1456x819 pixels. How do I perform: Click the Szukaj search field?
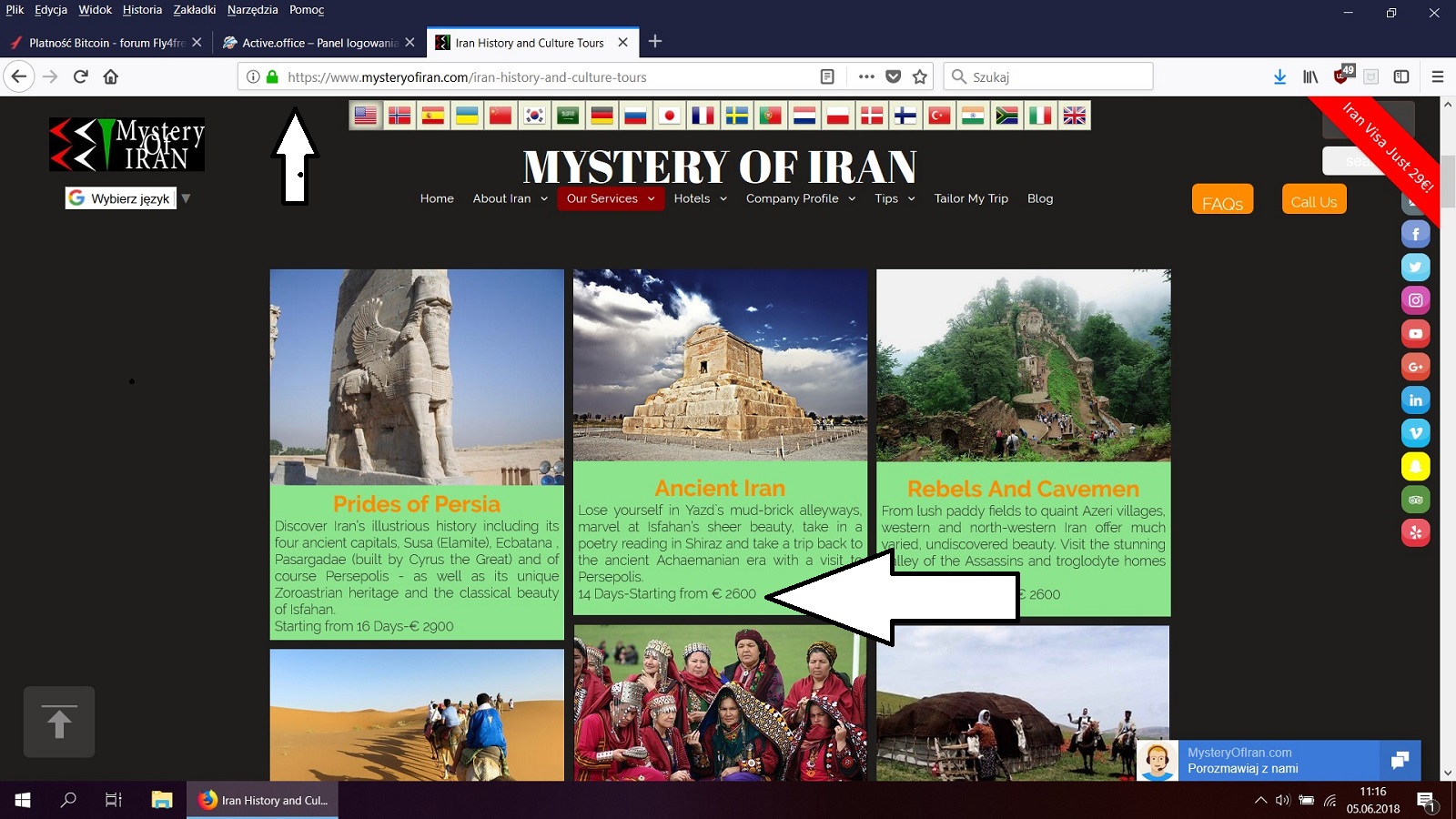pos(1048,77)
